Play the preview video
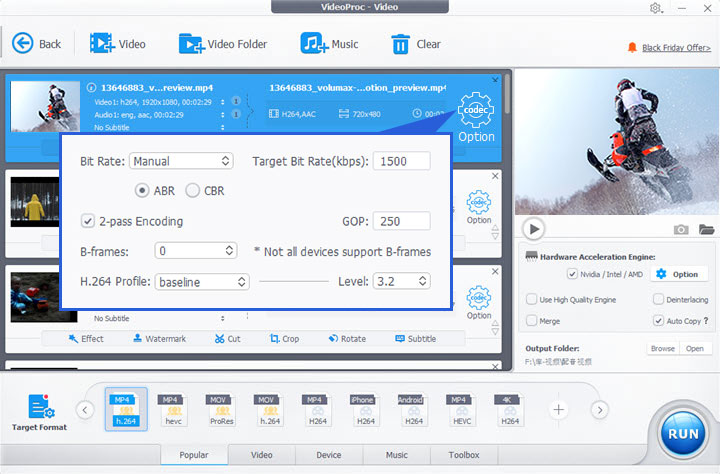720x474 pixels. click(x=534, y=229)
